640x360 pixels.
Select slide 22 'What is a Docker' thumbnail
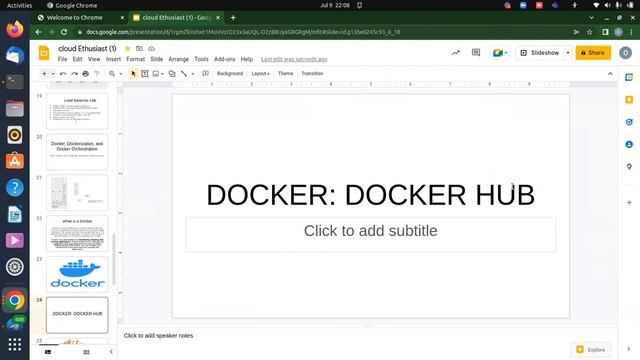[77, 233]
